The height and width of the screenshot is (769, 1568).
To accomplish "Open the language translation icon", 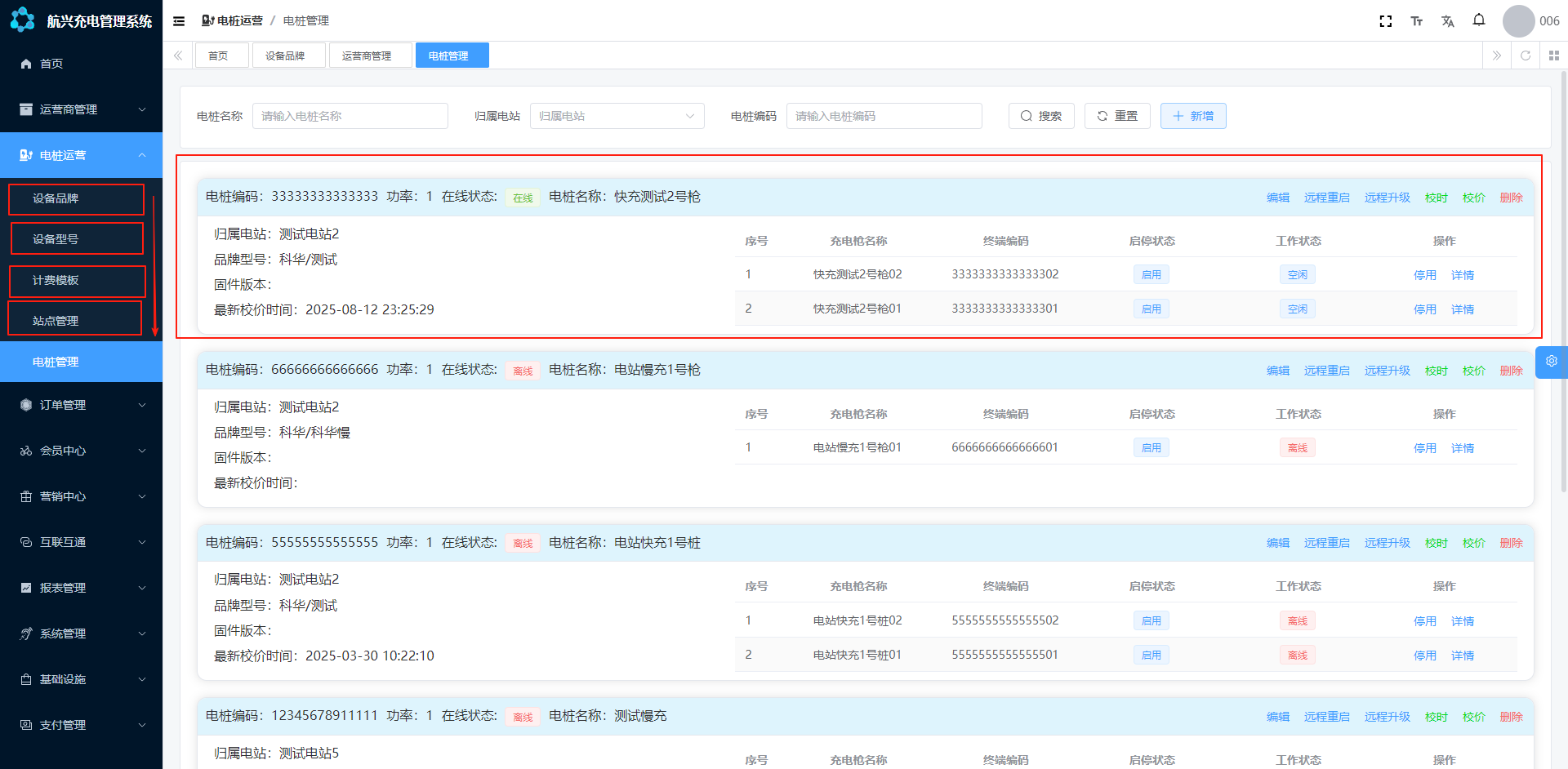I will pyautogui.click(x=1447, y=21).
